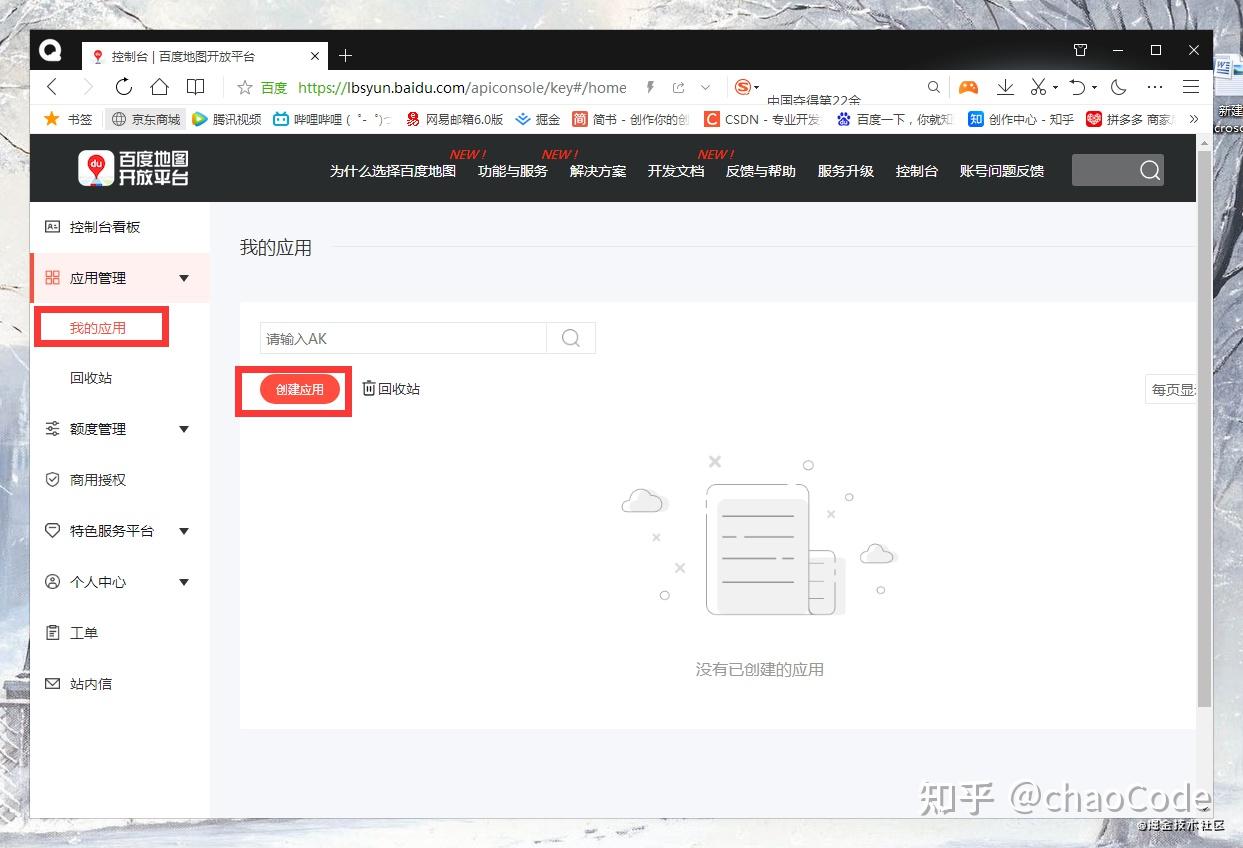Toggle dark mode with the moon icon
The height and width of the screenshot is (848, 1243).
(x=1118, y=87)
